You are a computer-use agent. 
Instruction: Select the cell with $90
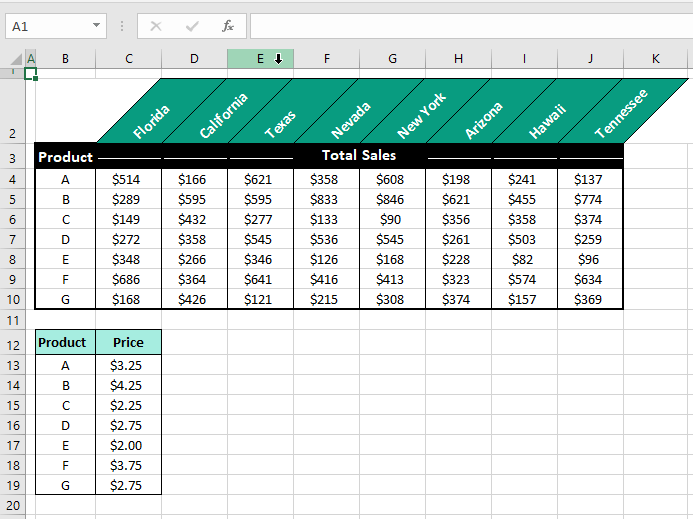(392, 219)
